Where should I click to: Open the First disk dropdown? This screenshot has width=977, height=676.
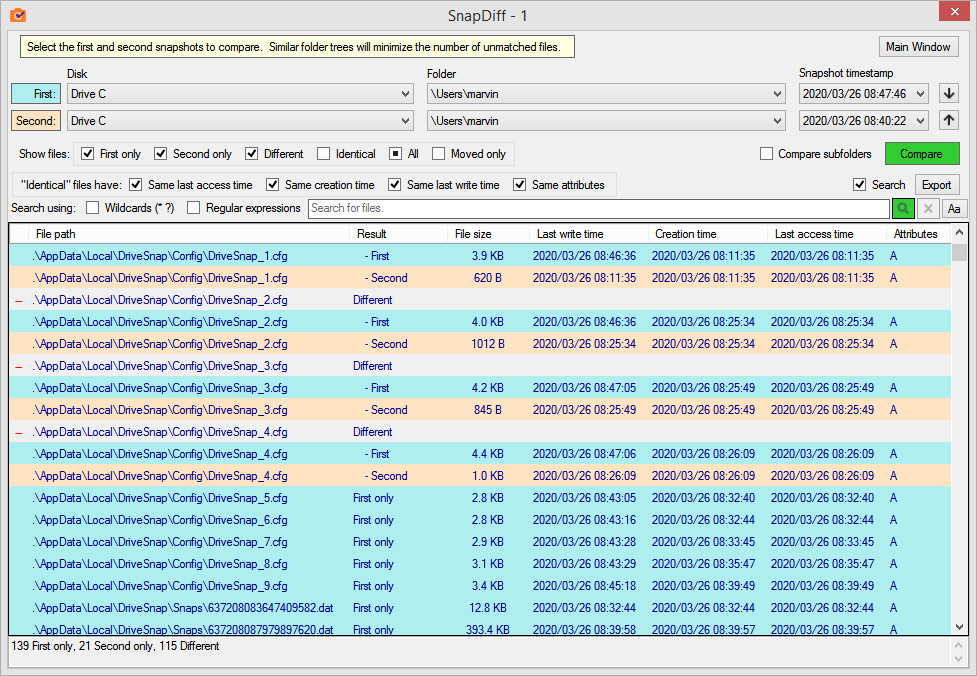pos(241,93)
